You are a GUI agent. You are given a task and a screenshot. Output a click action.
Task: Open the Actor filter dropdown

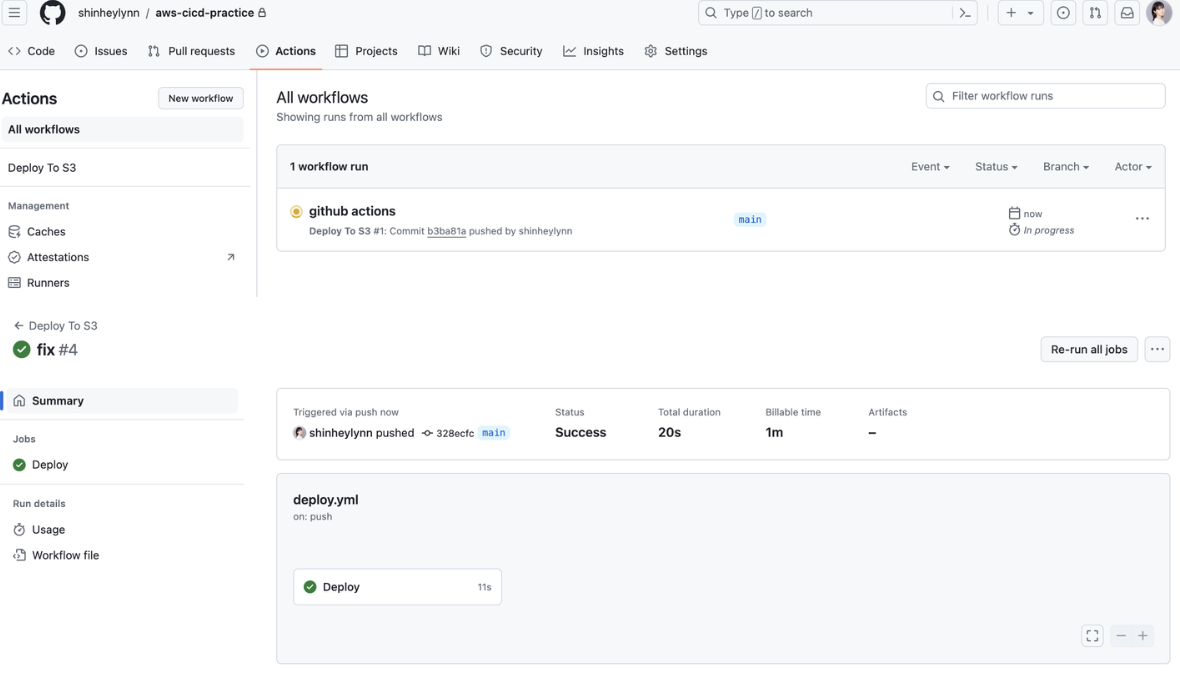[1133, 167]
